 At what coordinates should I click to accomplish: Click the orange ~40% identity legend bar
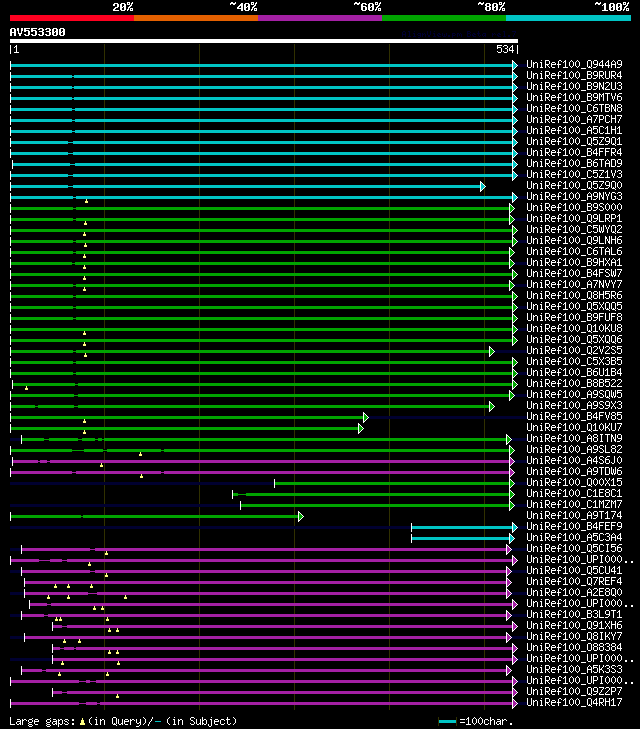click(196, 18)
